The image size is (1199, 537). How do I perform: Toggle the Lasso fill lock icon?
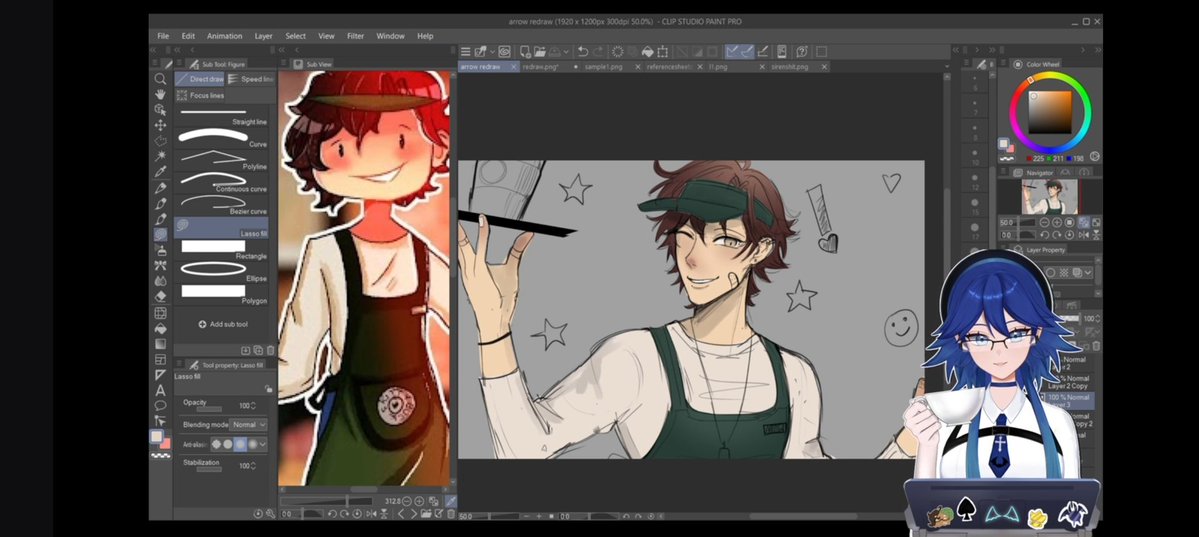pyautogui.click(x=268, y=389)
